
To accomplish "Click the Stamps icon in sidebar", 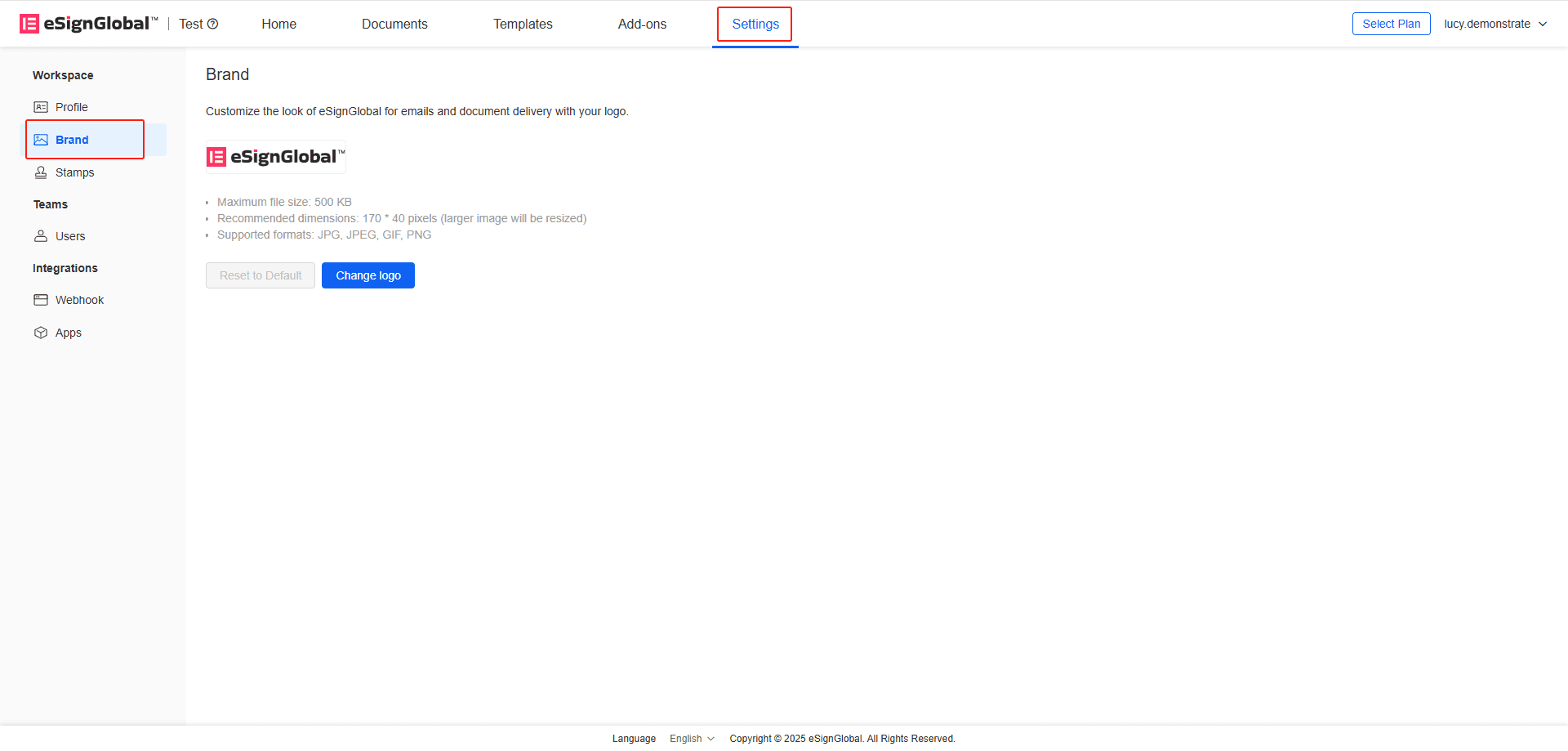I will tap(41, 172).
